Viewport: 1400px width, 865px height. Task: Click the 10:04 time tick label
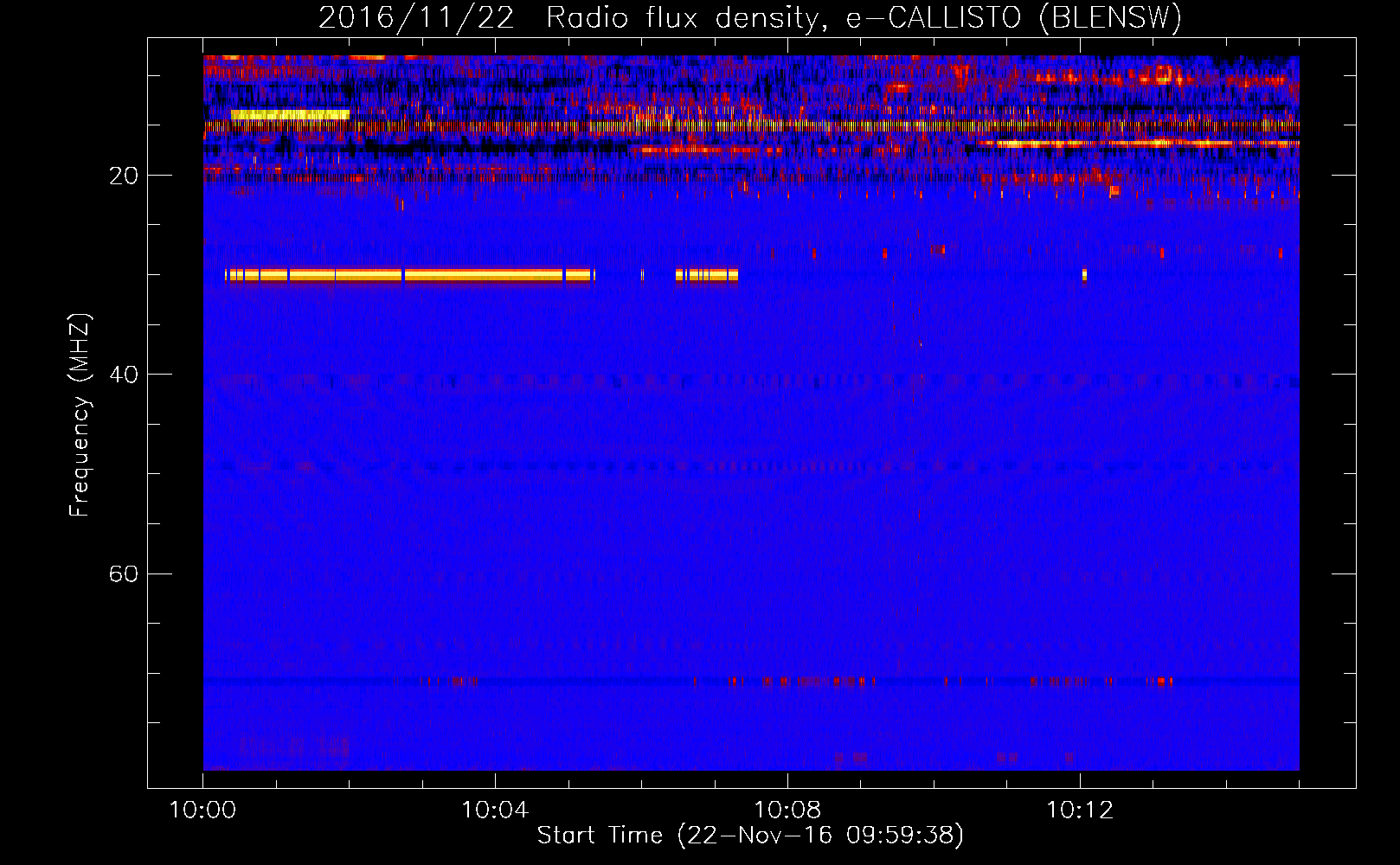point(495,811)
